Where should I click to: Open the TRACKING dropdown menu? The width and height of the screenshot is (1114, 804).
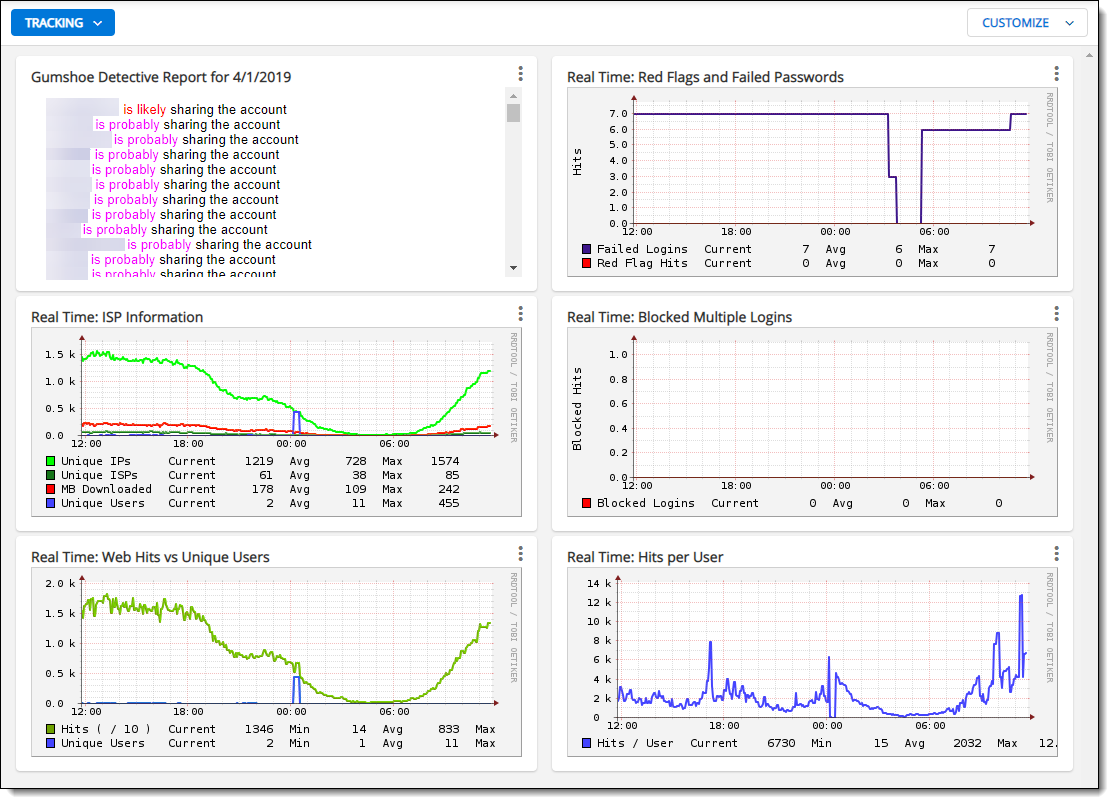click(63, 23)
